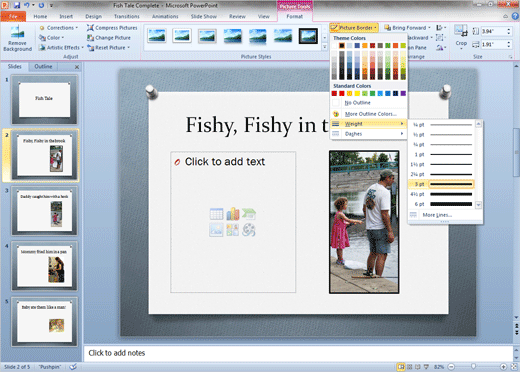Image resolution: width=520 pixels, height=372 pixels.
Task: Pick the red standard color swatch
Action: point(342,93)
